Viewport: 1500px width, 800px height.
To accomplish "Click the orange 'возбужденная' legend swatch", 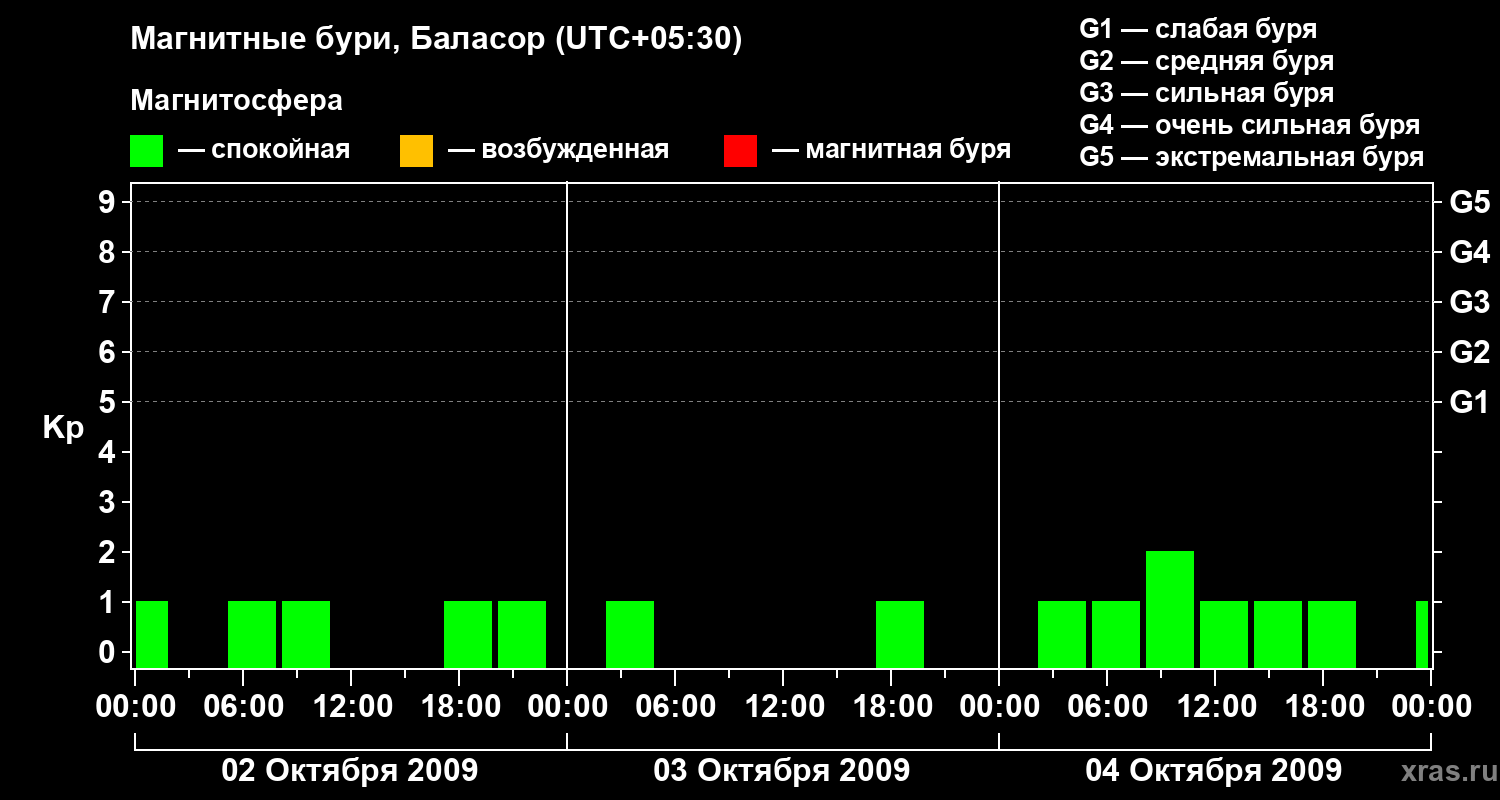I will (x=416, y=151).
